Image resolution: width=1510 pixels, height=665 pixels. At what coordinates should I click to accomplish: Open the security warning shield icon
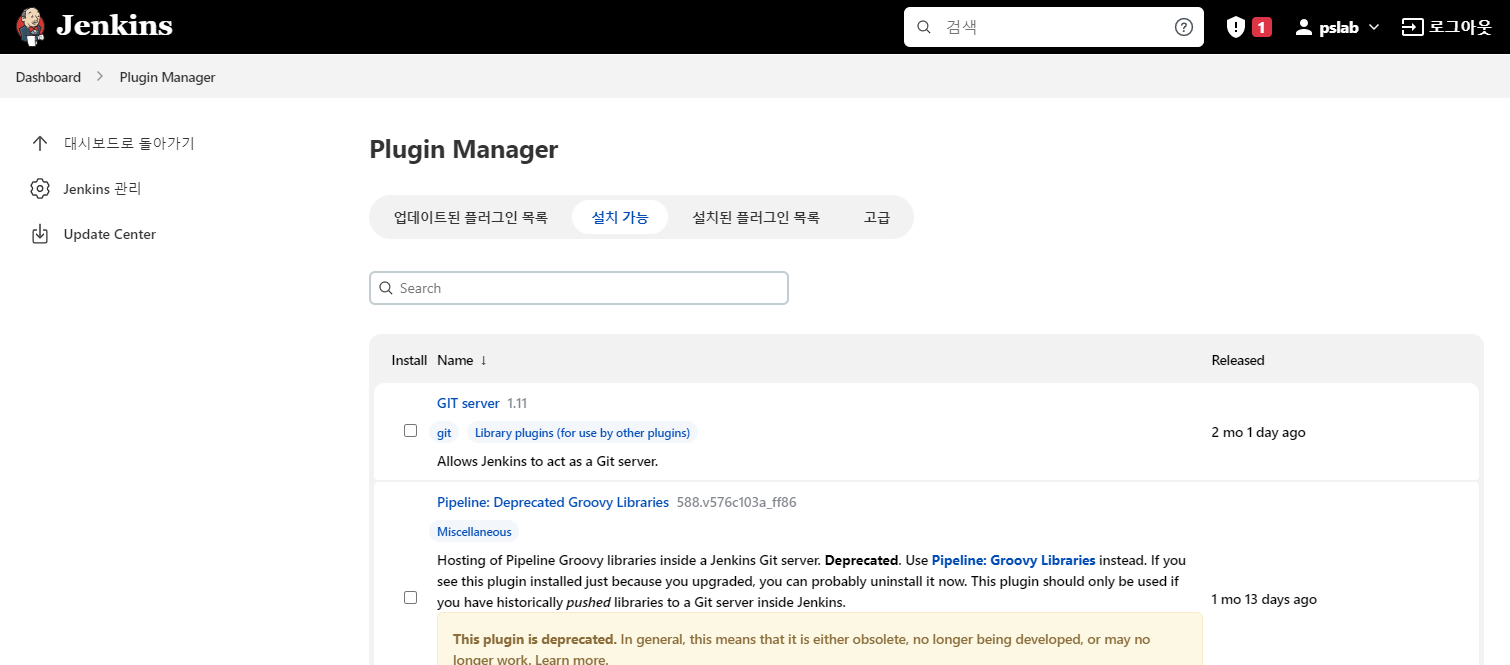tap(1236, 27)
